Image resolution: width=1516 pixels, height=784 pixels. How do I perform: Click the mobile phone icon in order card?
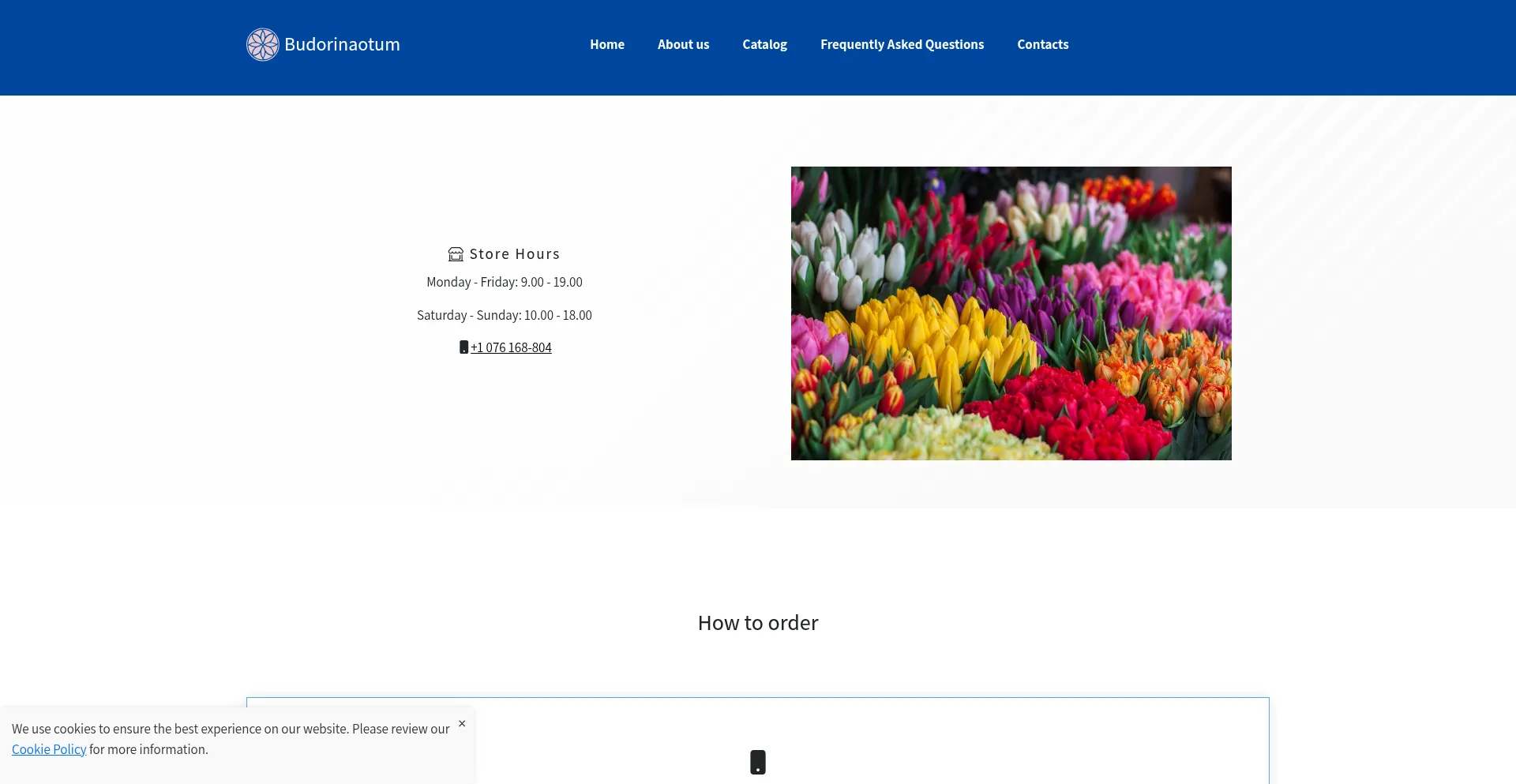pos(757,763)
